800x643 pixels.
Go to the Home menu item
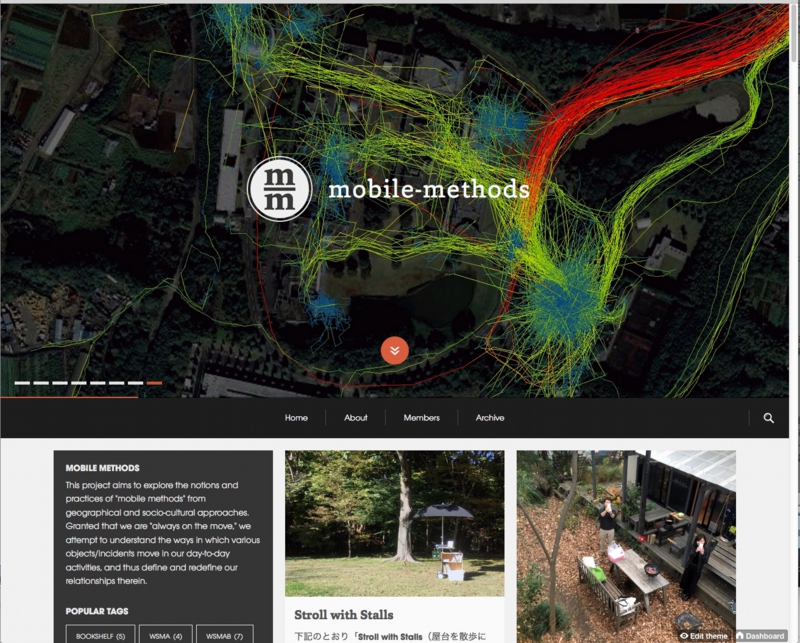coord(296,417)
